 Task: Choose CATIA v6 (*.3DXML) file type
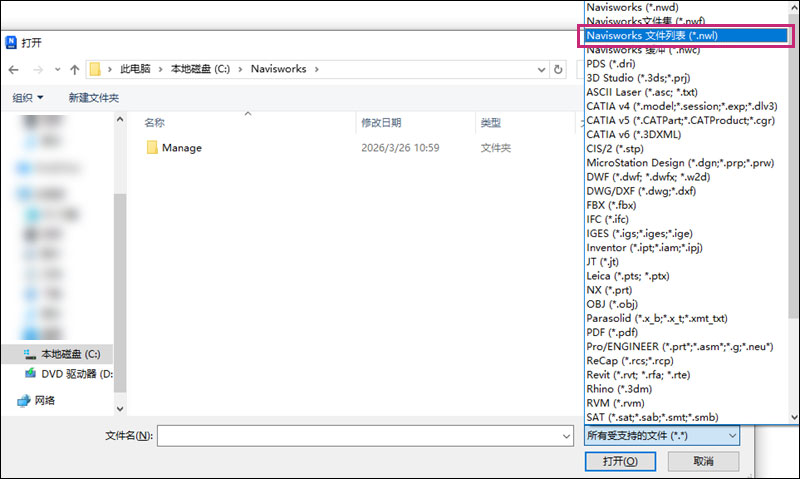click(x=633, y=135)
